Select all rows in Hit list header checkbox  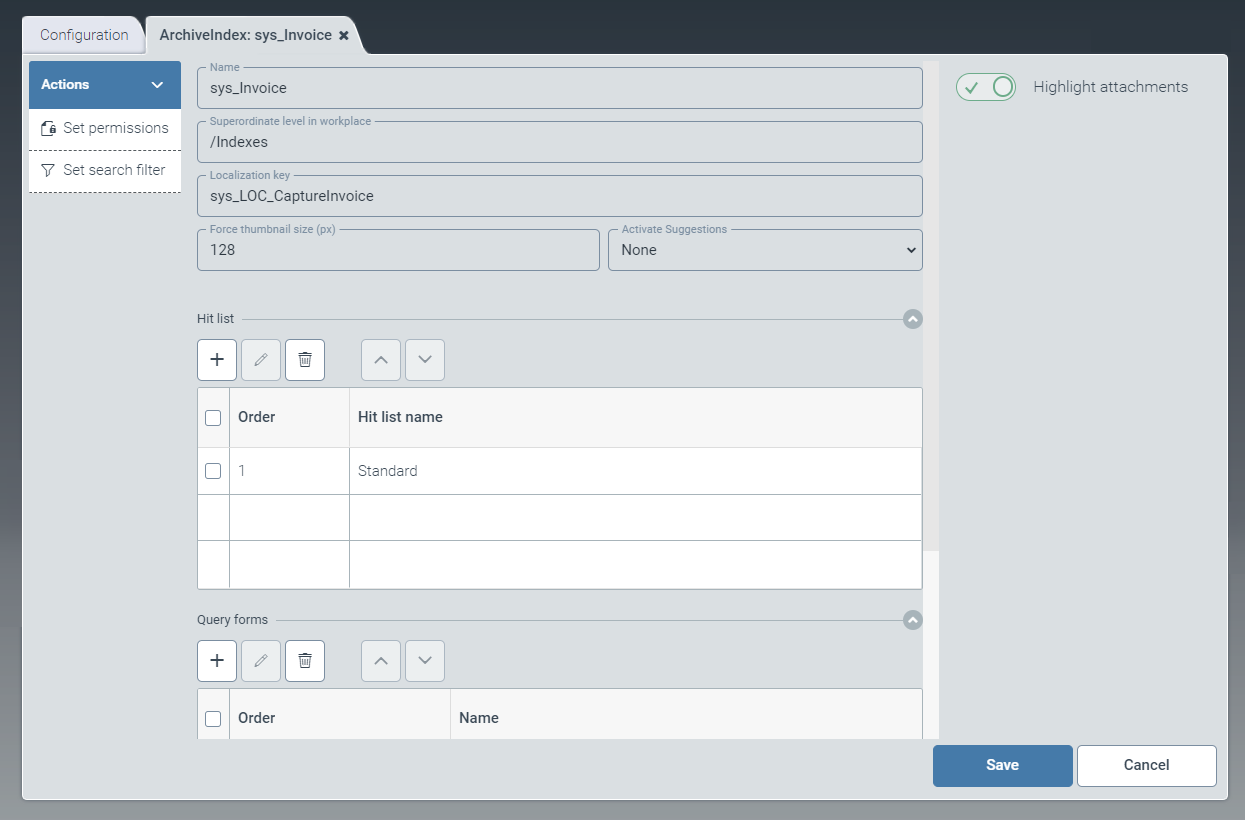tap(213, 418)
